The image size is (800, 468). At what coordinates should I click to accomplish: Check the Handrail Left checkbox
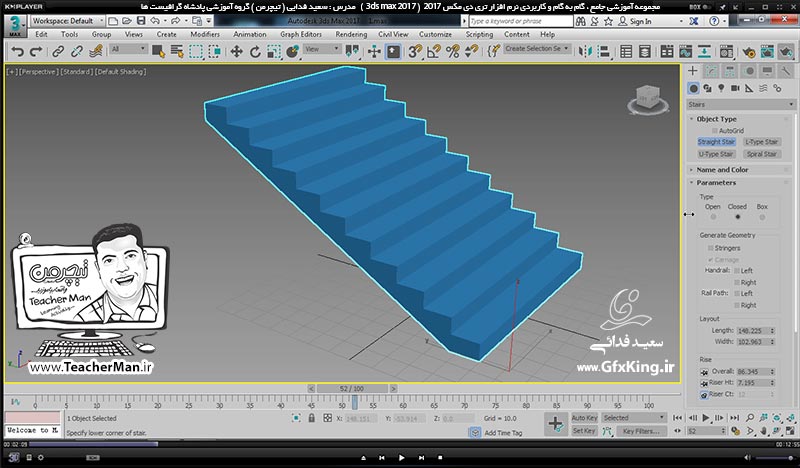737,270
